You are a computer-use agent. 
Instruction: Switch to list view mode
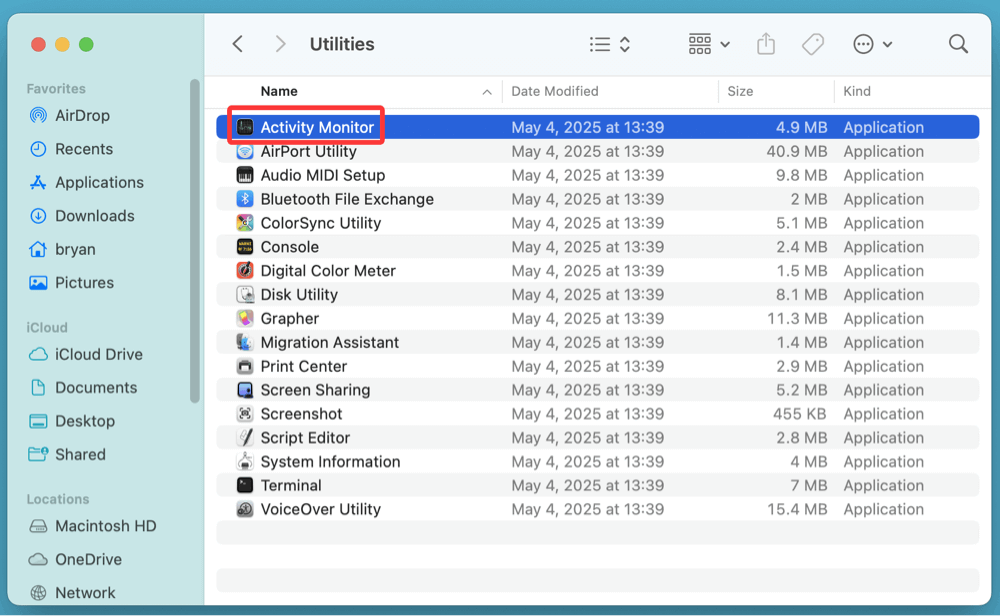coord(598,44)
